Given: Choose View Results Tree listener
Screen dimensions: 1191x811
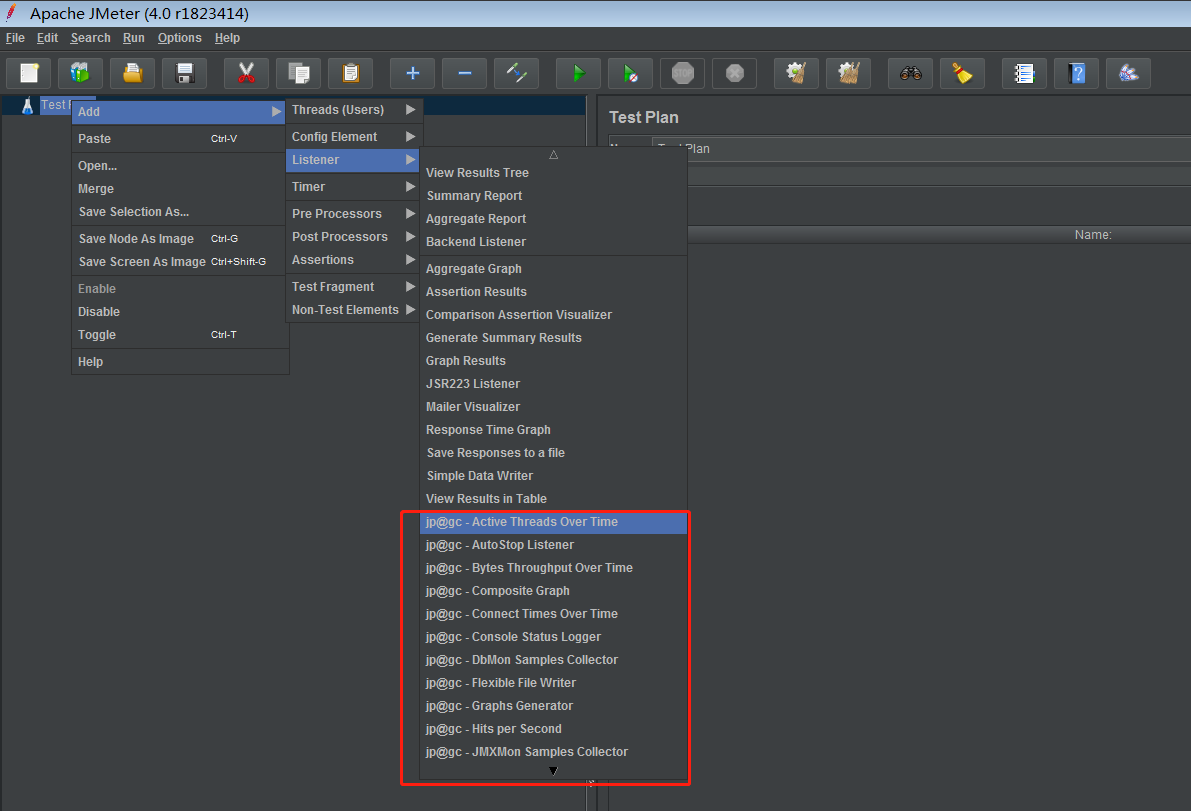Looking at the screenshot, I should point(477,173).
